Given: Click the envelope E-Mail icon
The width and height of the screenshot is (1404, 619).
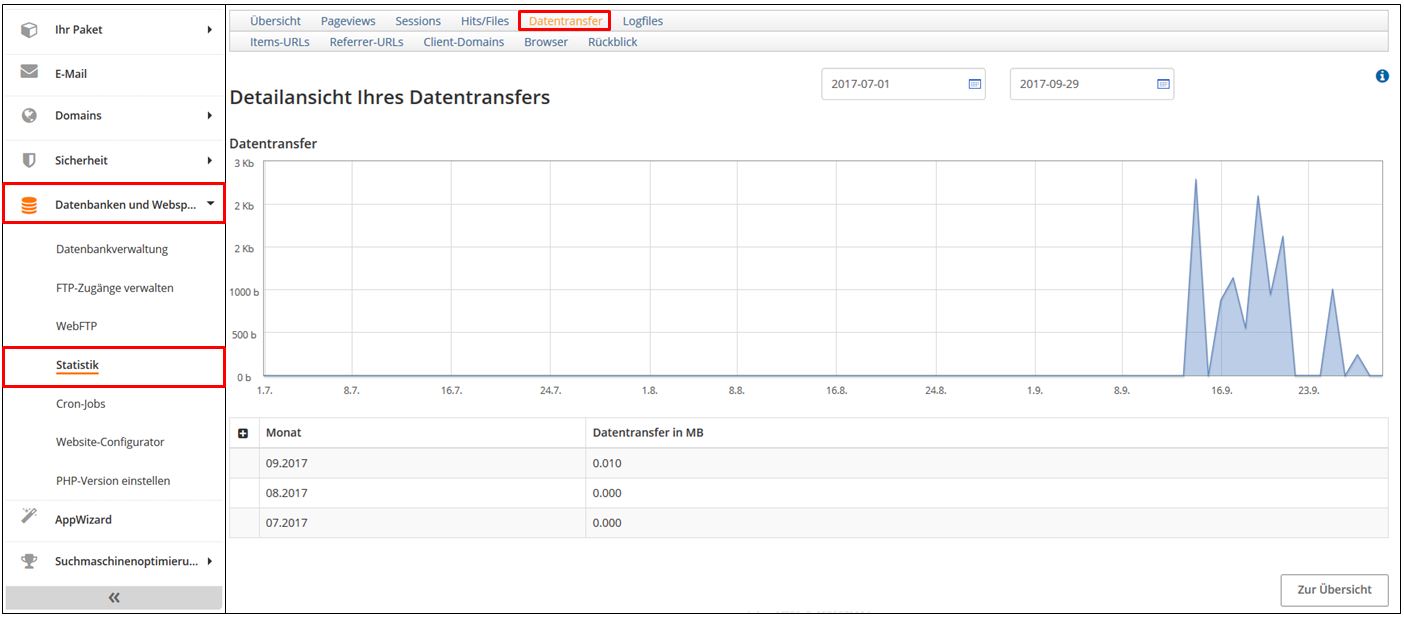Looking at the screenshot, I should (29, 73).
